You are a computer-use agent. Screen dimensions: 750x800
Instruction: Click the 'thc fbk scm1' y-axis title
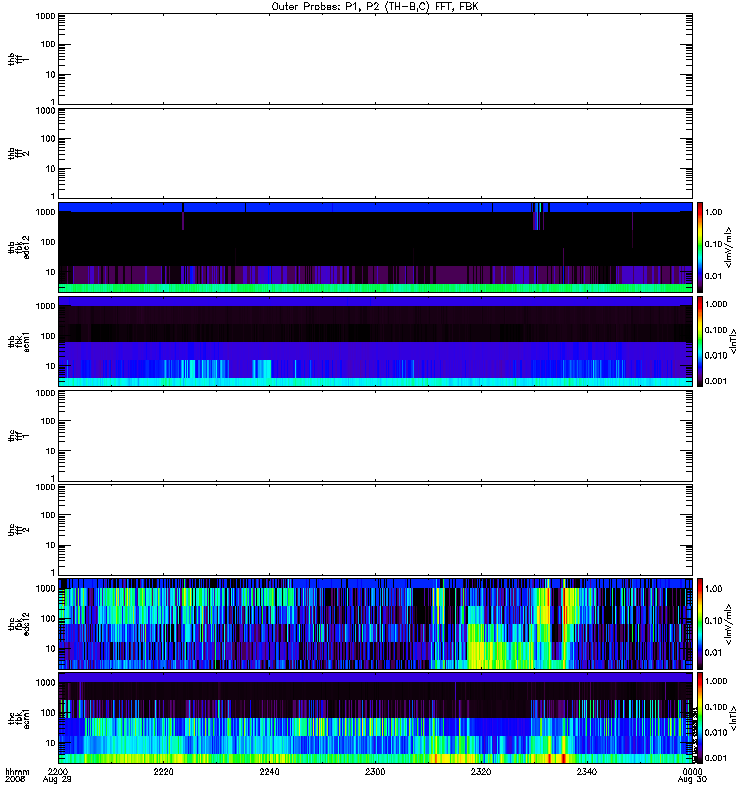click(x=19, y=718)
